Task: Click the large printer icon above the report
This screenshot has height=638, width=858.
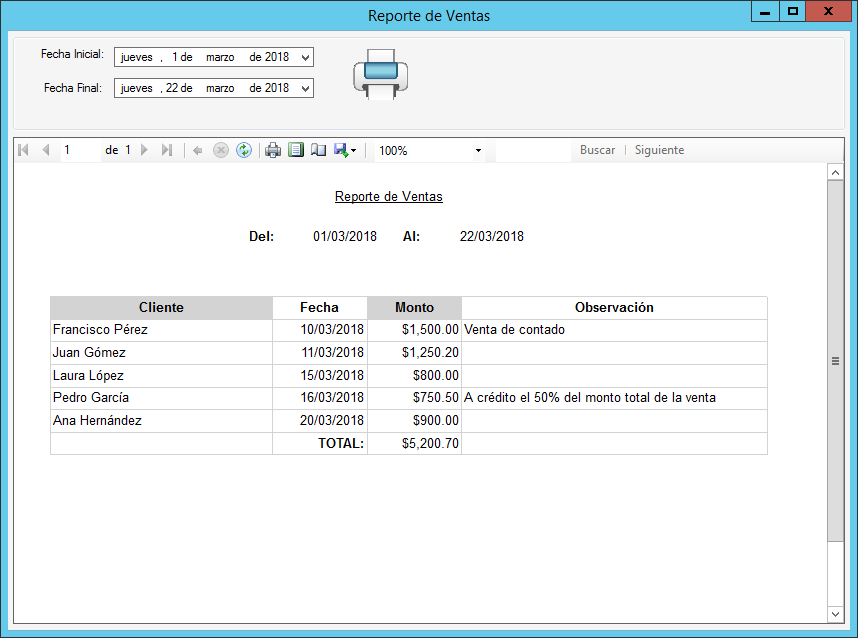Action: pyautogui.click(x=380, y=77)
